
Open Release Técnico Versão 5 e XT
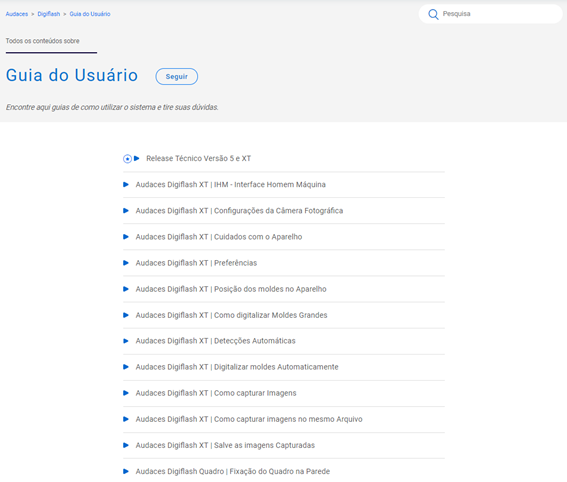[199, 158]
